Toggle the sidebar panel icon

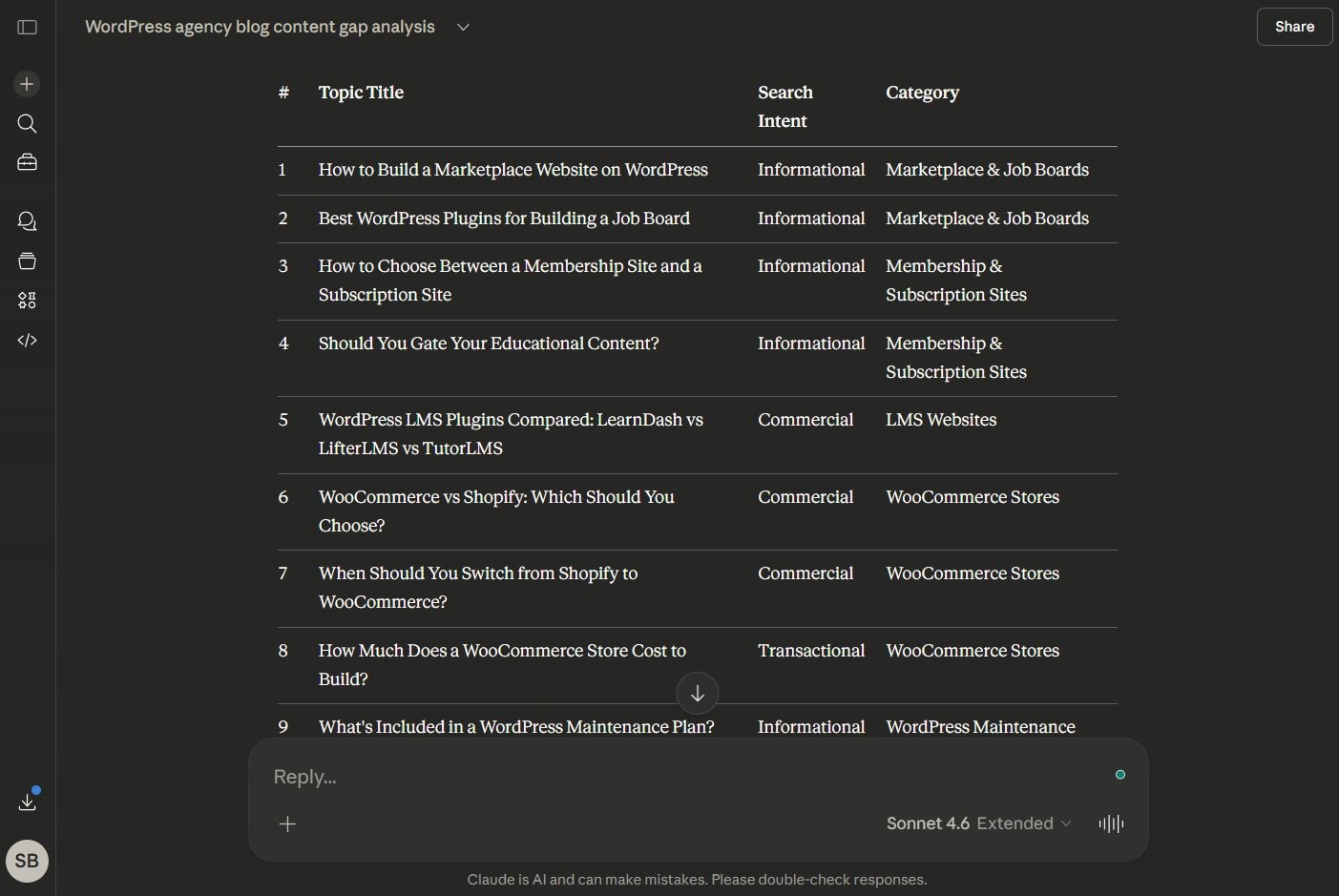click(x=28, y=28)
